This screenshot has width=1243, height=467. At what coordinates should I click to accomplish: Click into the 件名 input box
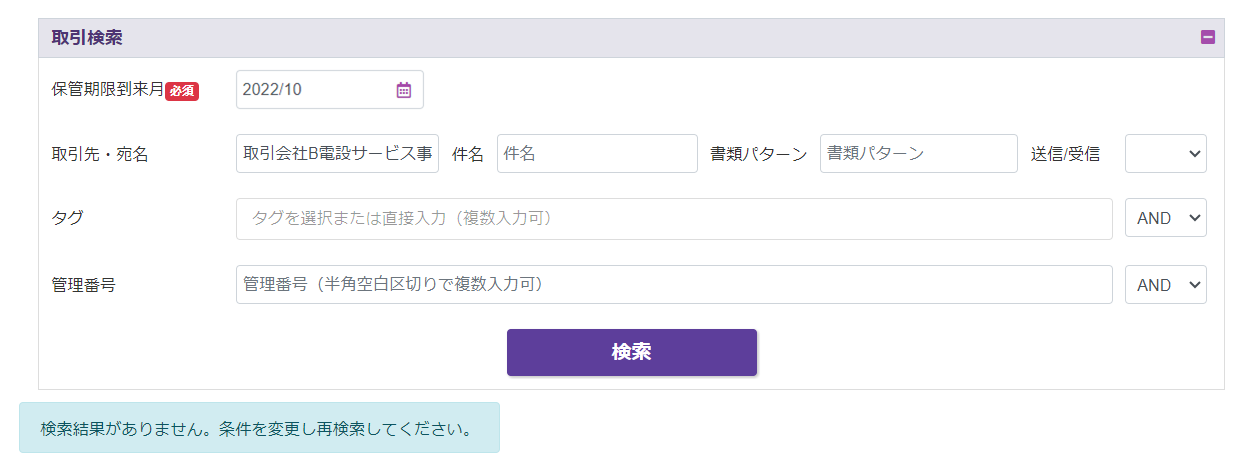click(597, 154)
